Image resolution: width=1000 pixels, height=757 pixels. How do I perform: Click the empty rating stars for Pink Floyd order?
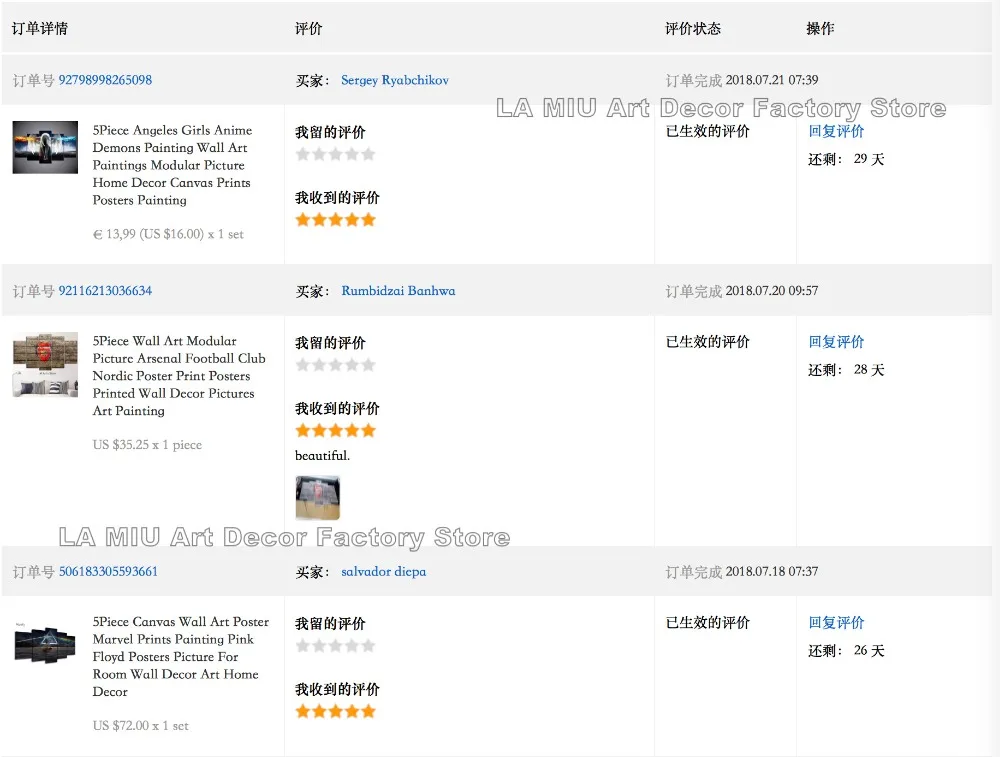coord(335,646)
